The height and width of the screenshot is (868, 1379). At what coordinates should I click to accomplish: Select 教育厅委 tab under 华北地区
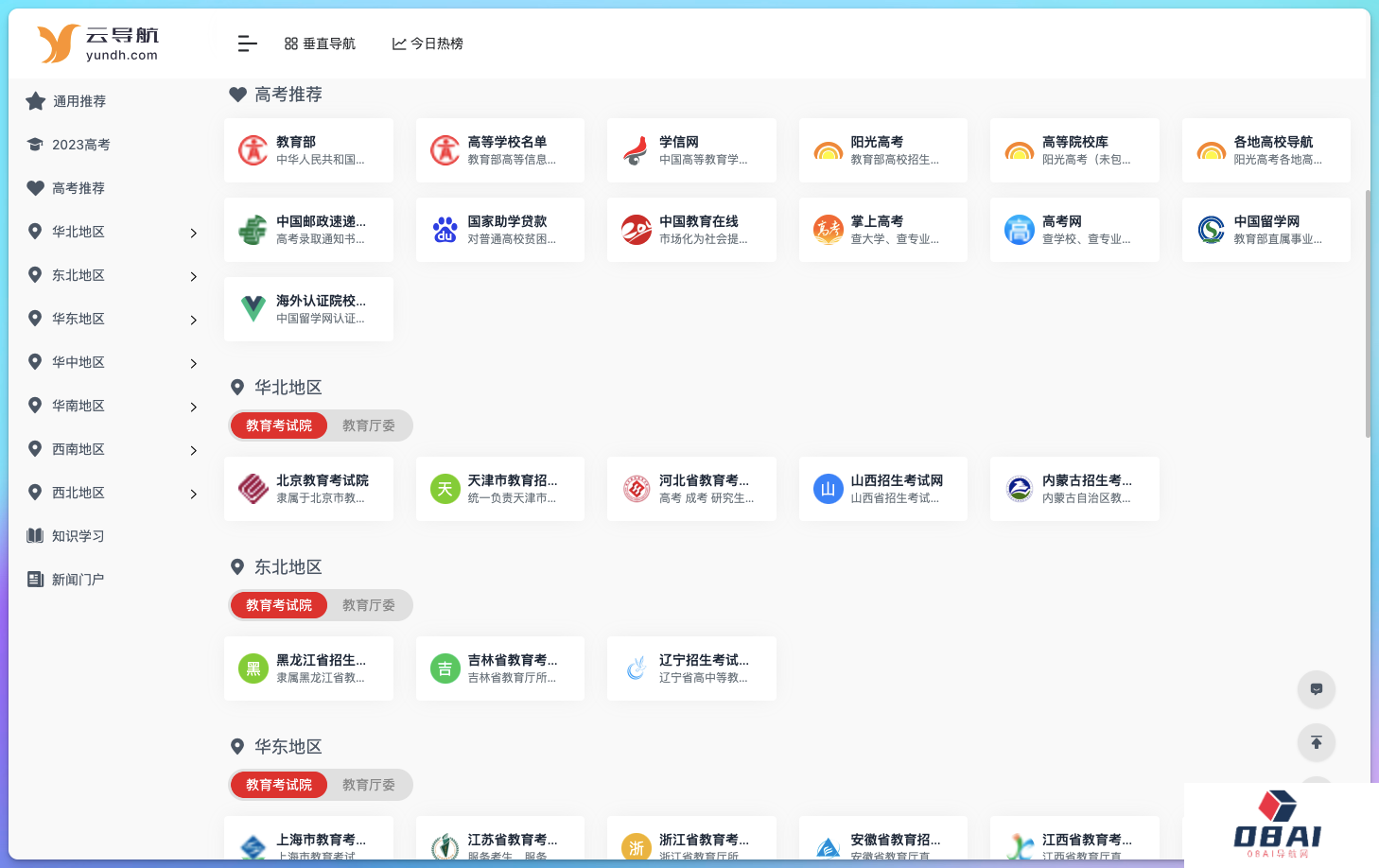point(369,425)
